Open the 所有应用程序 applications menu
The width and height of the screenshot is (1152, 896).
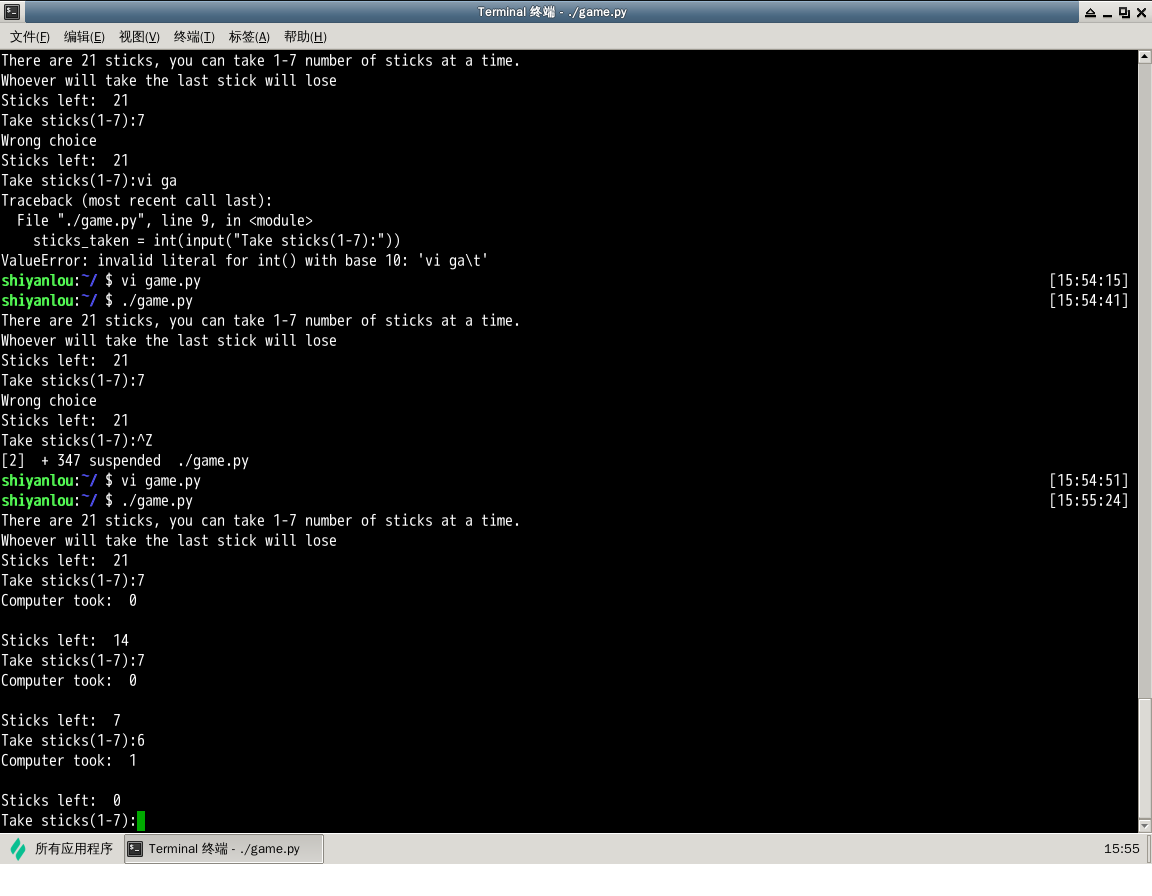[73, 849]
